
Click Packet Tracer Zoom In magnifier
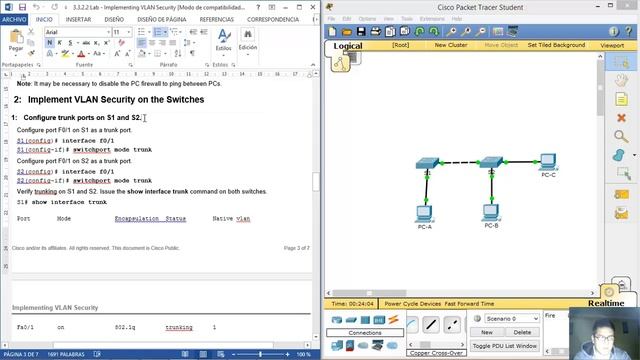click(x=451, y=32)
